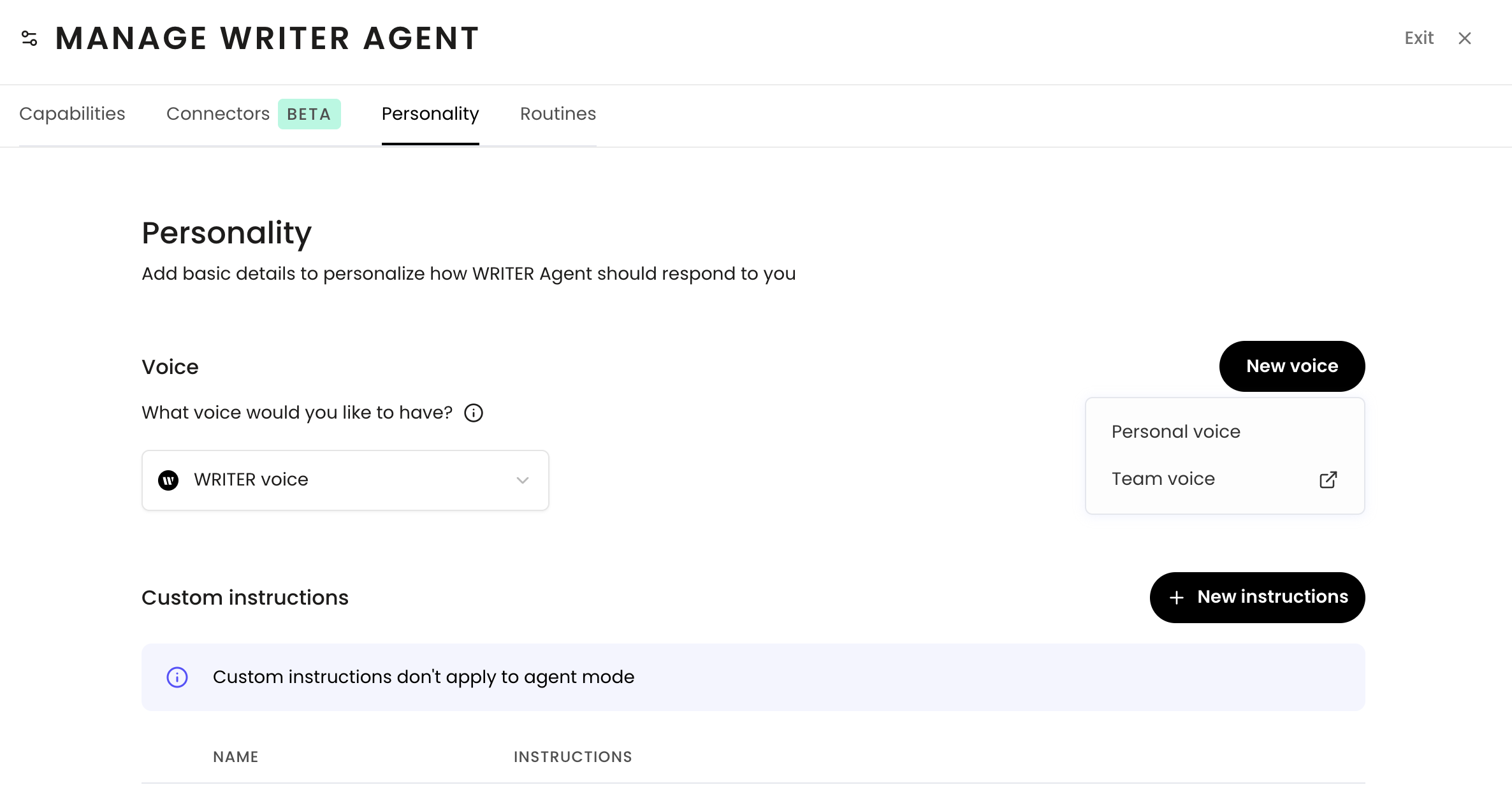The width and height of the screenshot is (1512, 799).
Task: Select Personal voice from the menu
Action: pyautogui.click(x=1175, y=432)
